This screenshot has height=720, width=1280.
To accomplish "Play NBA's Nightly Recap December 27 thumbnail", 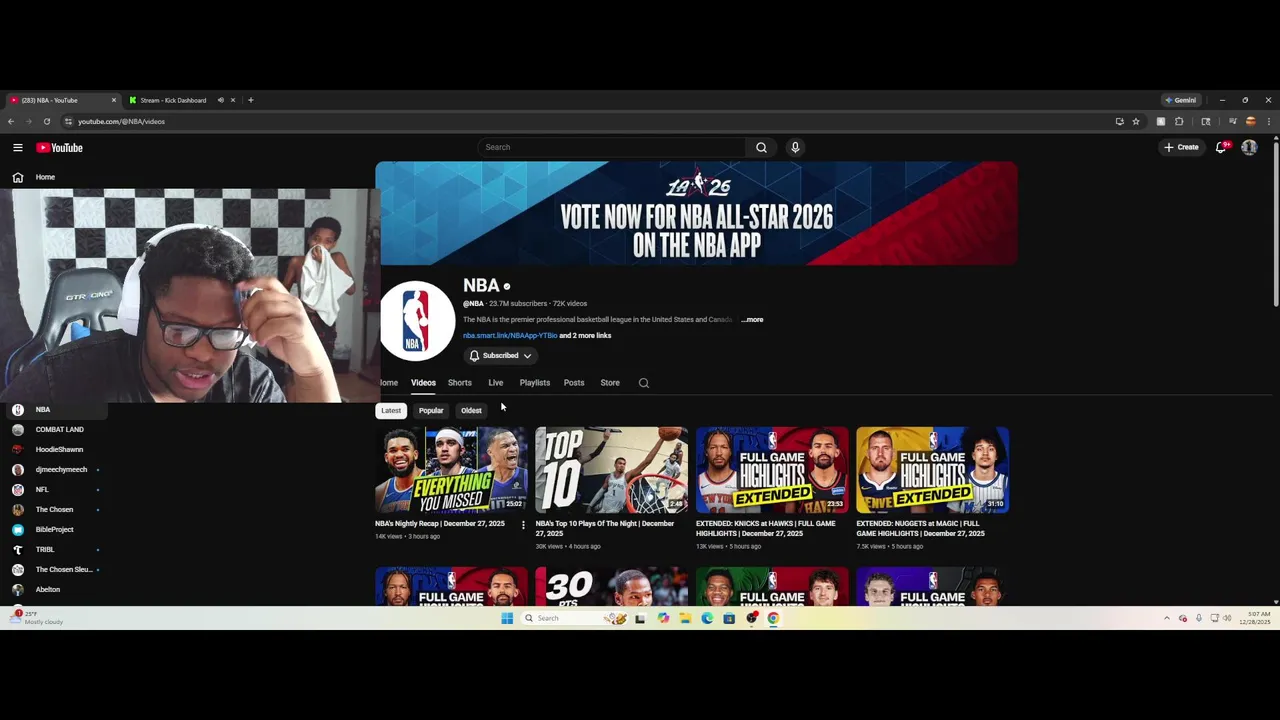I will coord(451,470).
